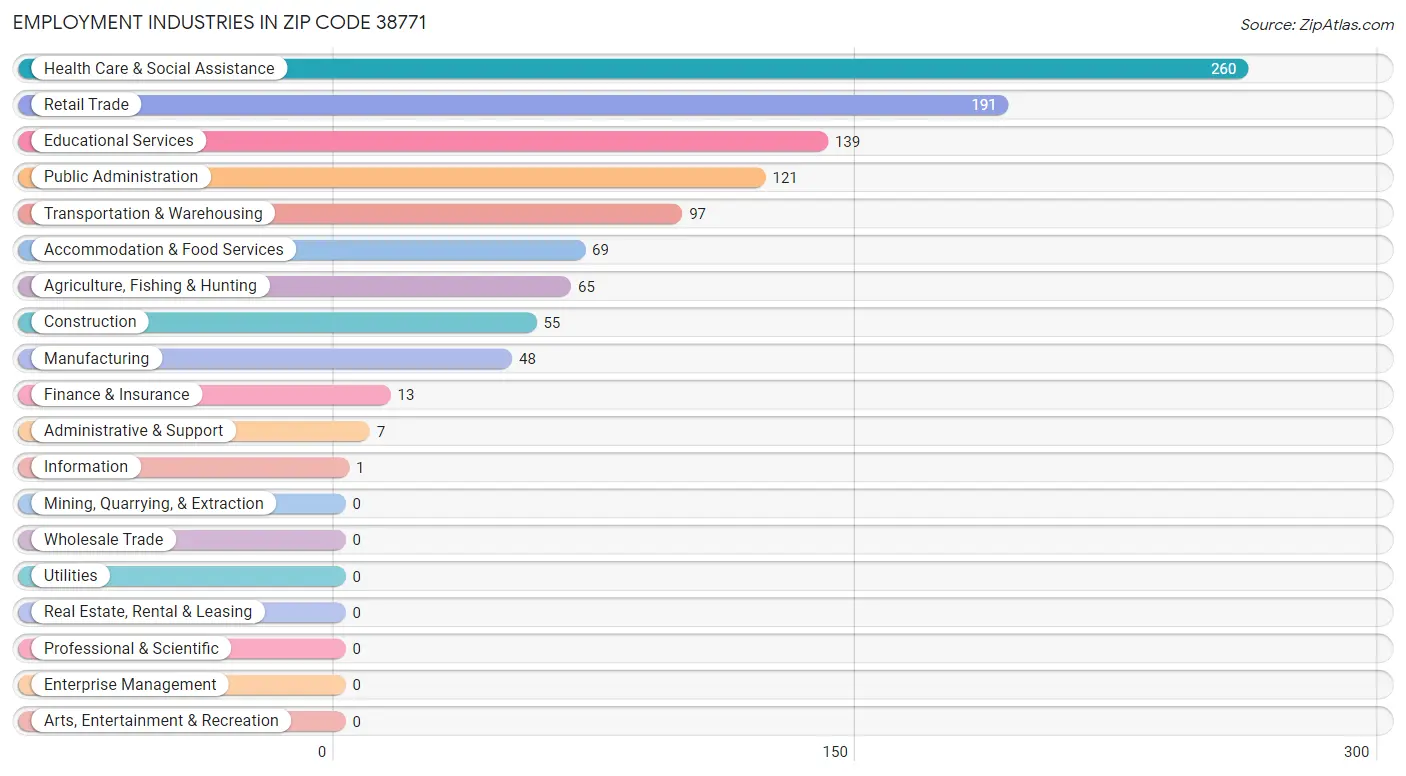Click the orange Public Administration bar segment
Viewport: 1406px width, 776px height.
pos(392,176)
